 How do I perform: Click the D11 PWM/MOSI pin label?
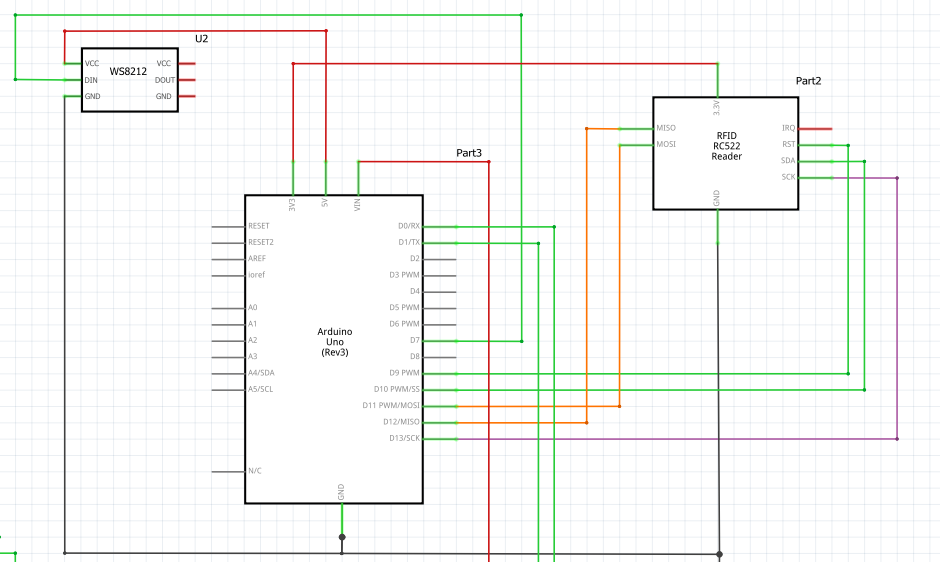tap(391, 405)
